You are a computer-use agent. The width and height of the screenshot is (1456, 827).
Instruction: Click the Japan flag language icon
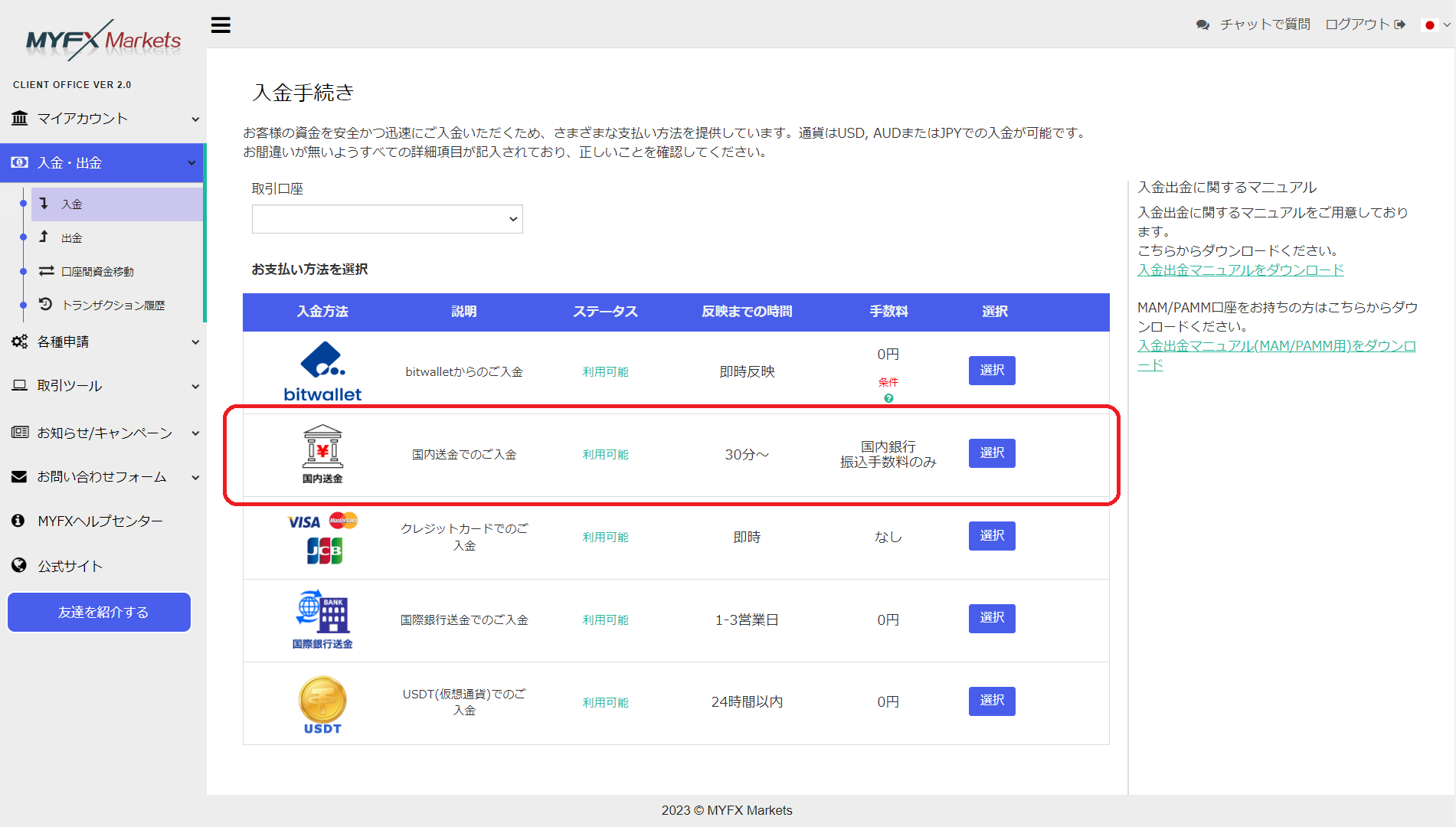[x=1429, y=25]
